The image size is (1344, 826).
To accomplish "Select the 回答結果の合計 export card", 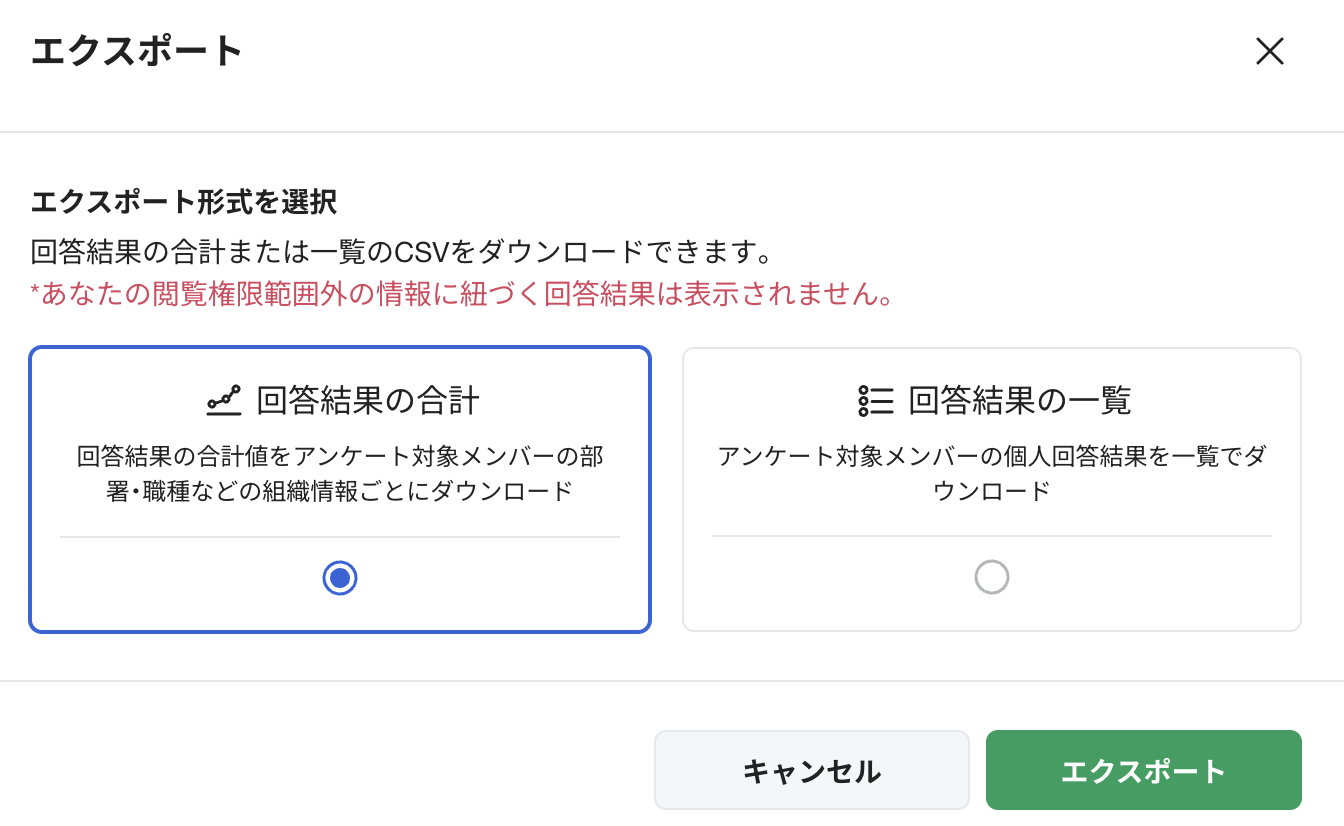I will 340,488.
